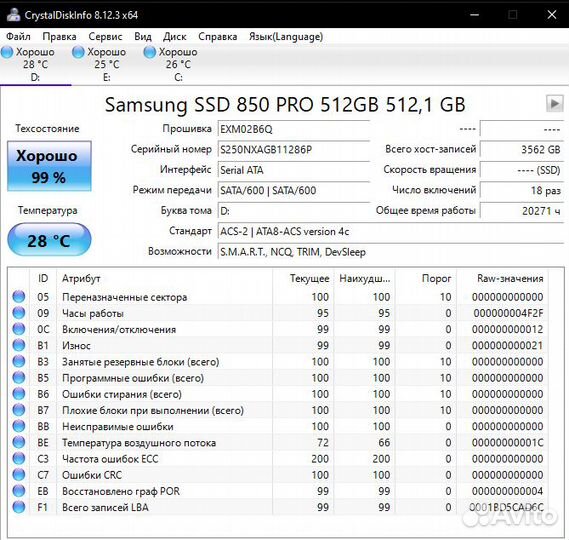
Task: Click the total host writes value 3562 GB
Action: pos(521,149)
